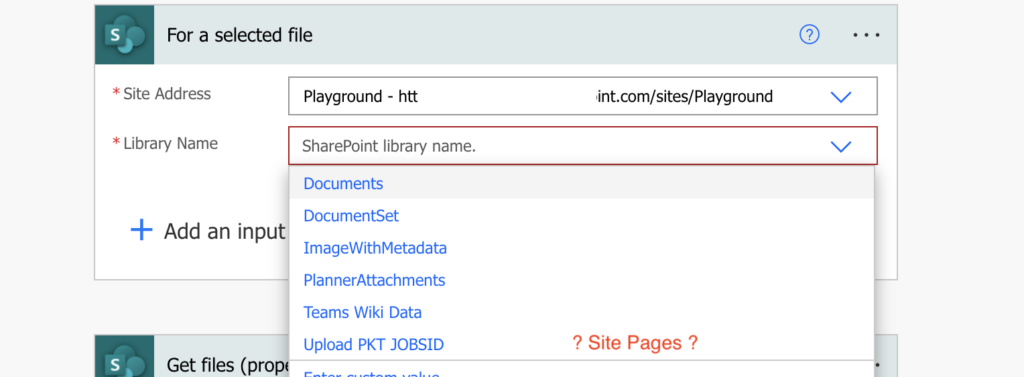Select Upload PKT JOBSID option

click(x=581, y=344)
